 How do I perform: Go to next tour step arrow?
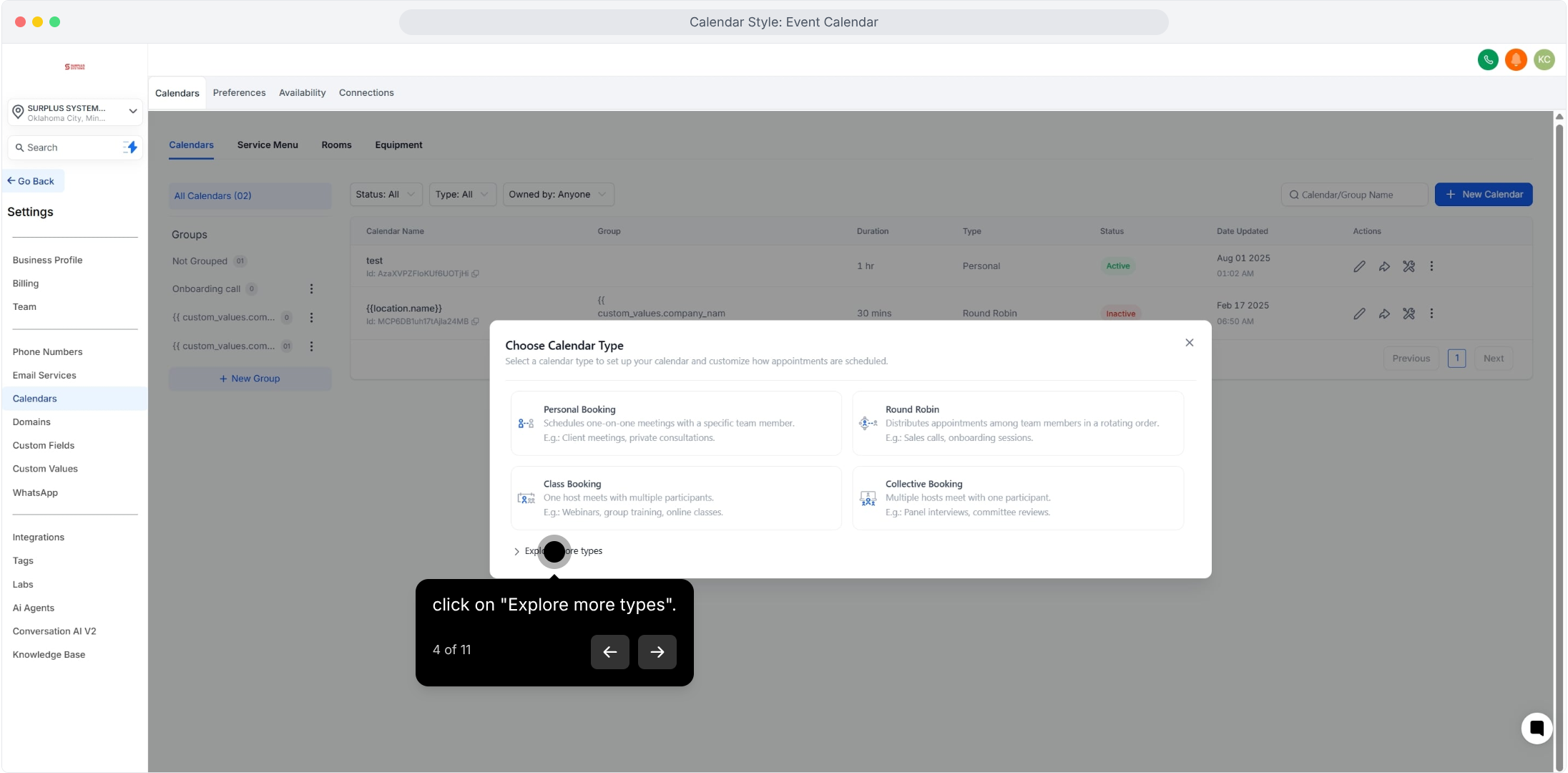pos(657,652)
